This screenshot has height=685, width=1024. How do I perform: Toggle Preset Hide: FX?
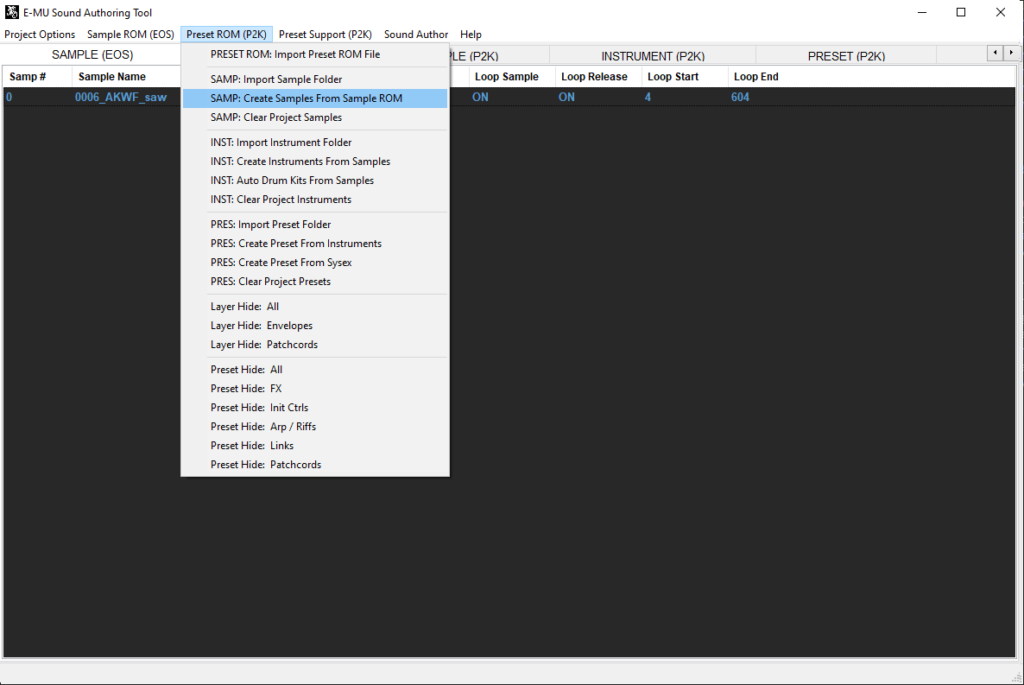315,389
